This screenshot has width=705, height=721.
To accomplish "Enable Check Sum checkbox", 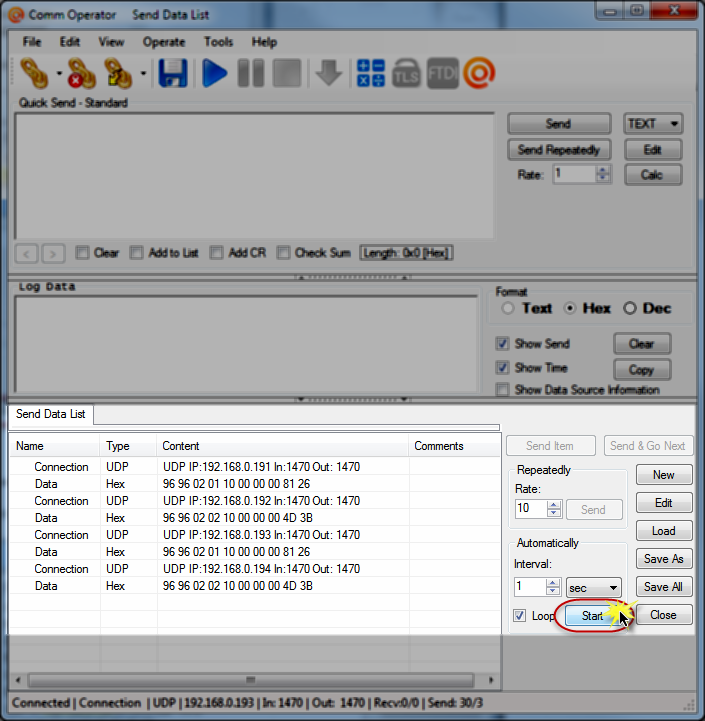I will tap(283, 253).
